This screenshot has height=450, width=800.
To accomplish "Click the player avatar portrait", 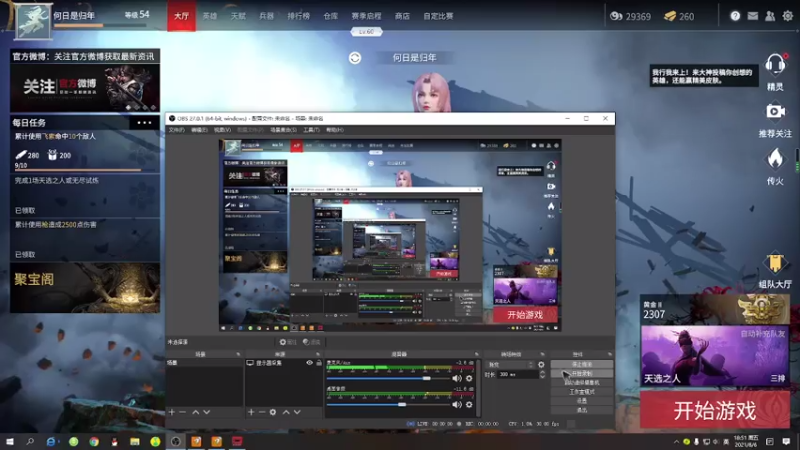I will pyautogui.click(x=33, y=21).
